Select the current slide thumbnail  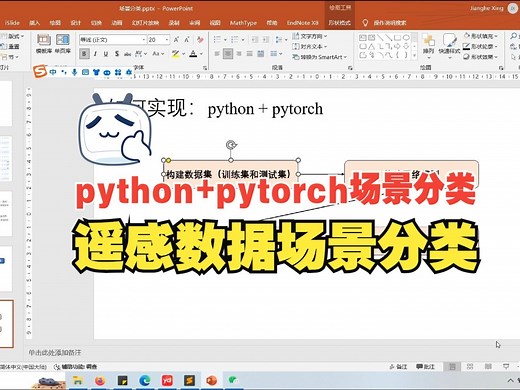click(x=6, y=324)
